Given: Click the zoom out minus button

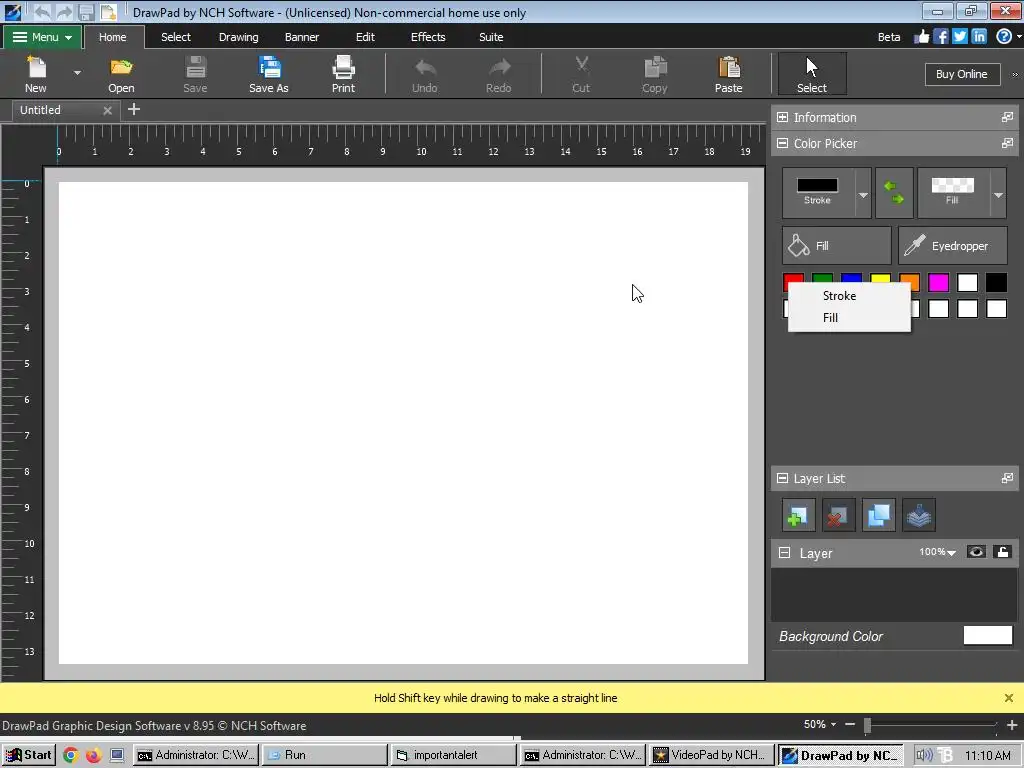Looking at the screenshot, I should pyautogui.click(x=850, y=724).
